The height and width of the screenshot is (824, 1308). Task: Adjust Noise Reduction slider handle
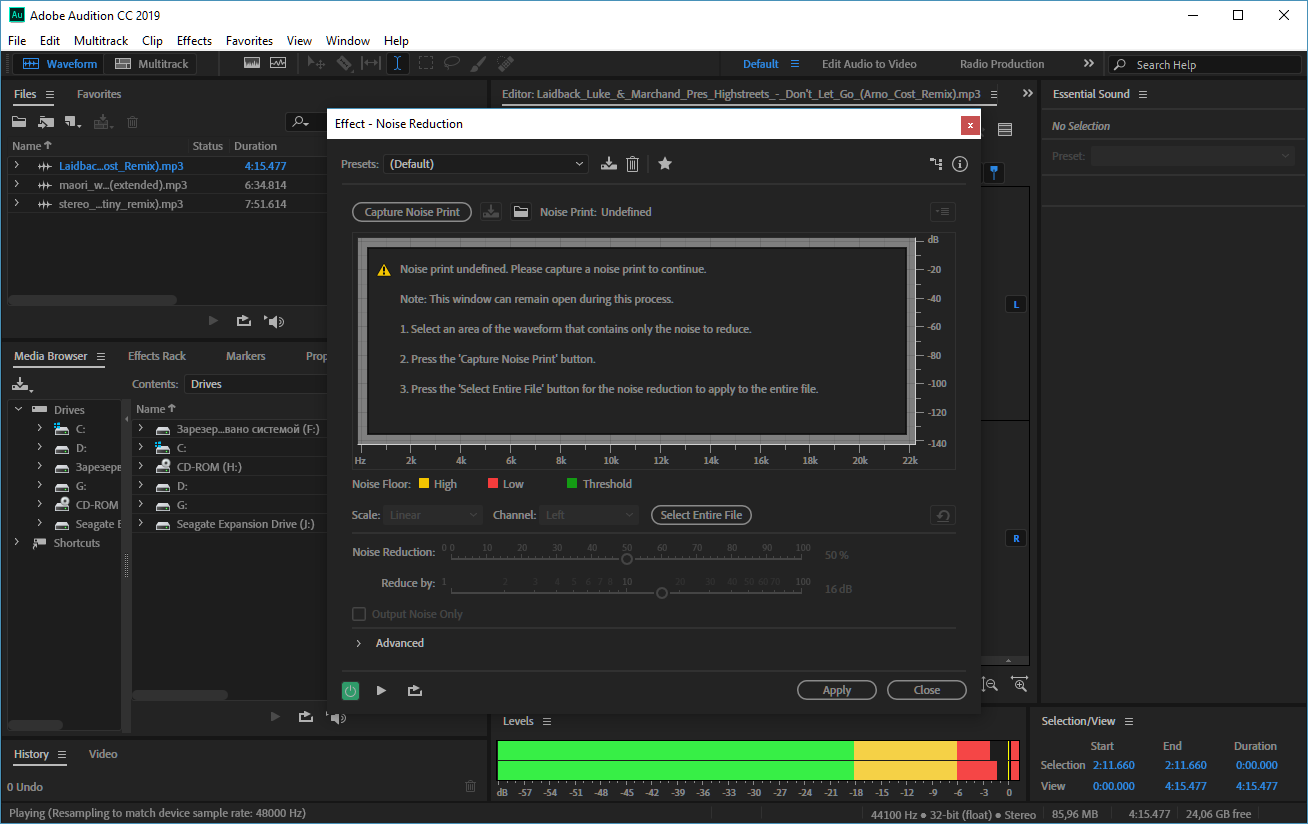pos(627,559)
